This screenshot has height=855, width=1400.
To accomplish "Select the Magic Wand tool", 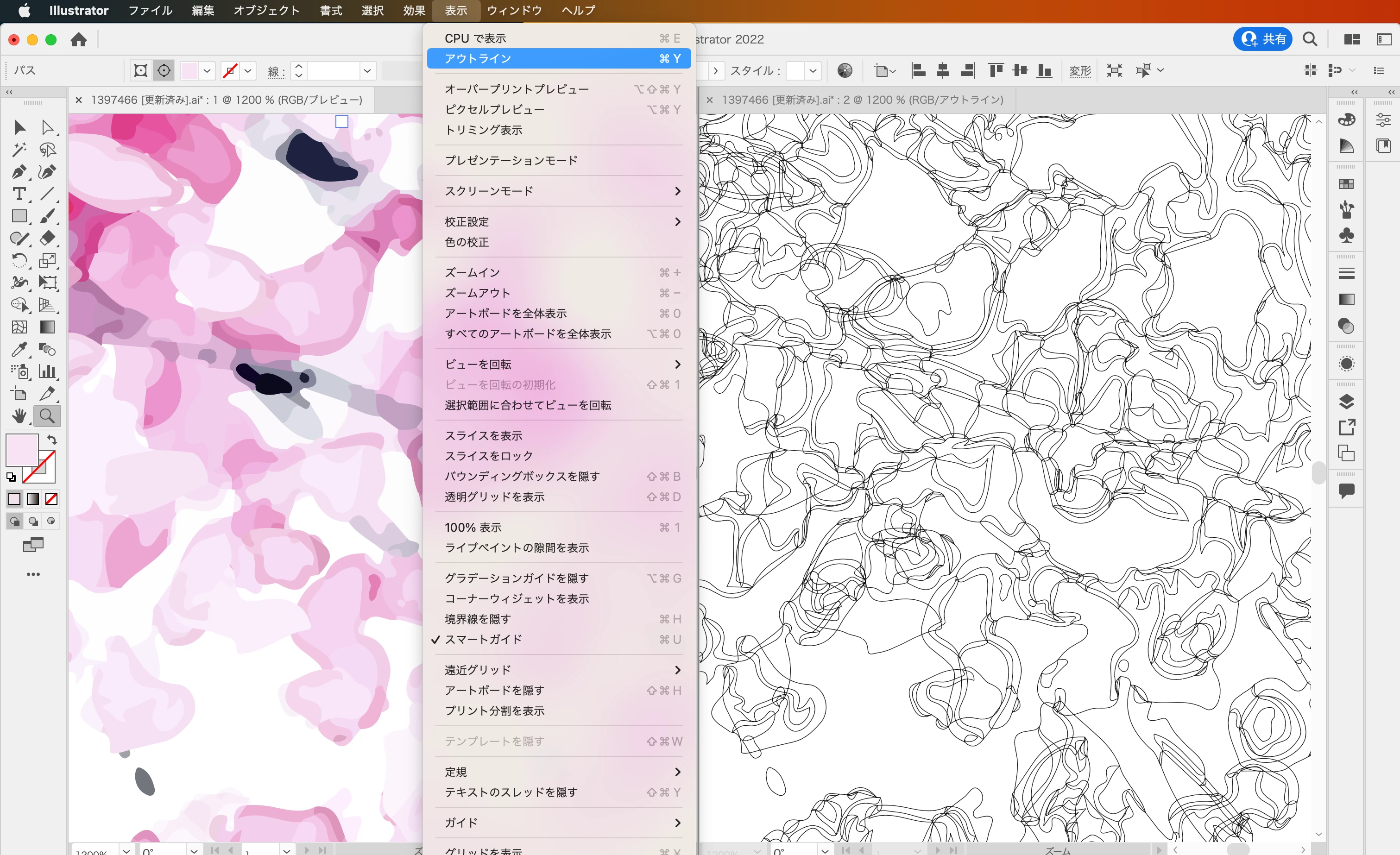I will [x=18, y=150].
